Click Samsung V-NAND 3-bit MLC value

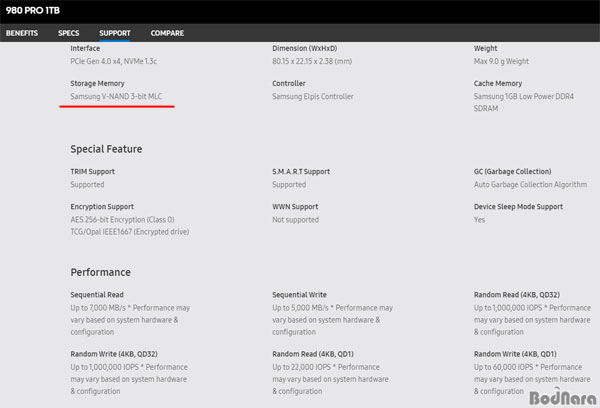[x=116, y=96]
